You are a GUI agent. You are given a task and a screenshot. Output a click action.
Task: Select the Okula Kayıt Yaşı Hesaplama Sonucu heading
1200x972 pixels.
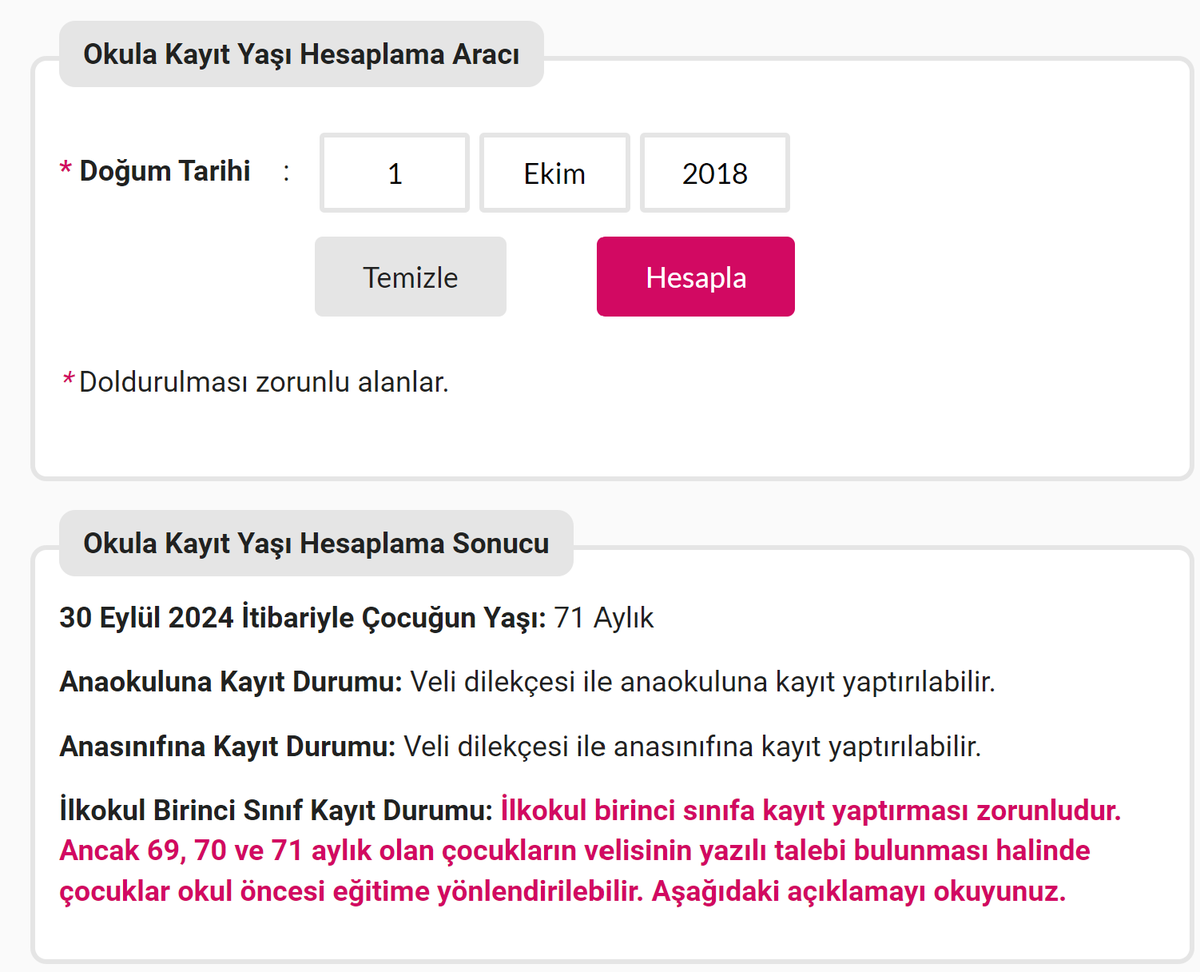pos(316,543)
